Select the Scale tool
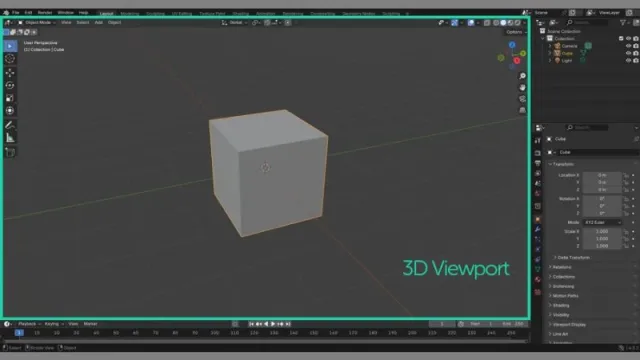Image resolution: width=640 pixels, height=360 pixels. coord(10,98)
